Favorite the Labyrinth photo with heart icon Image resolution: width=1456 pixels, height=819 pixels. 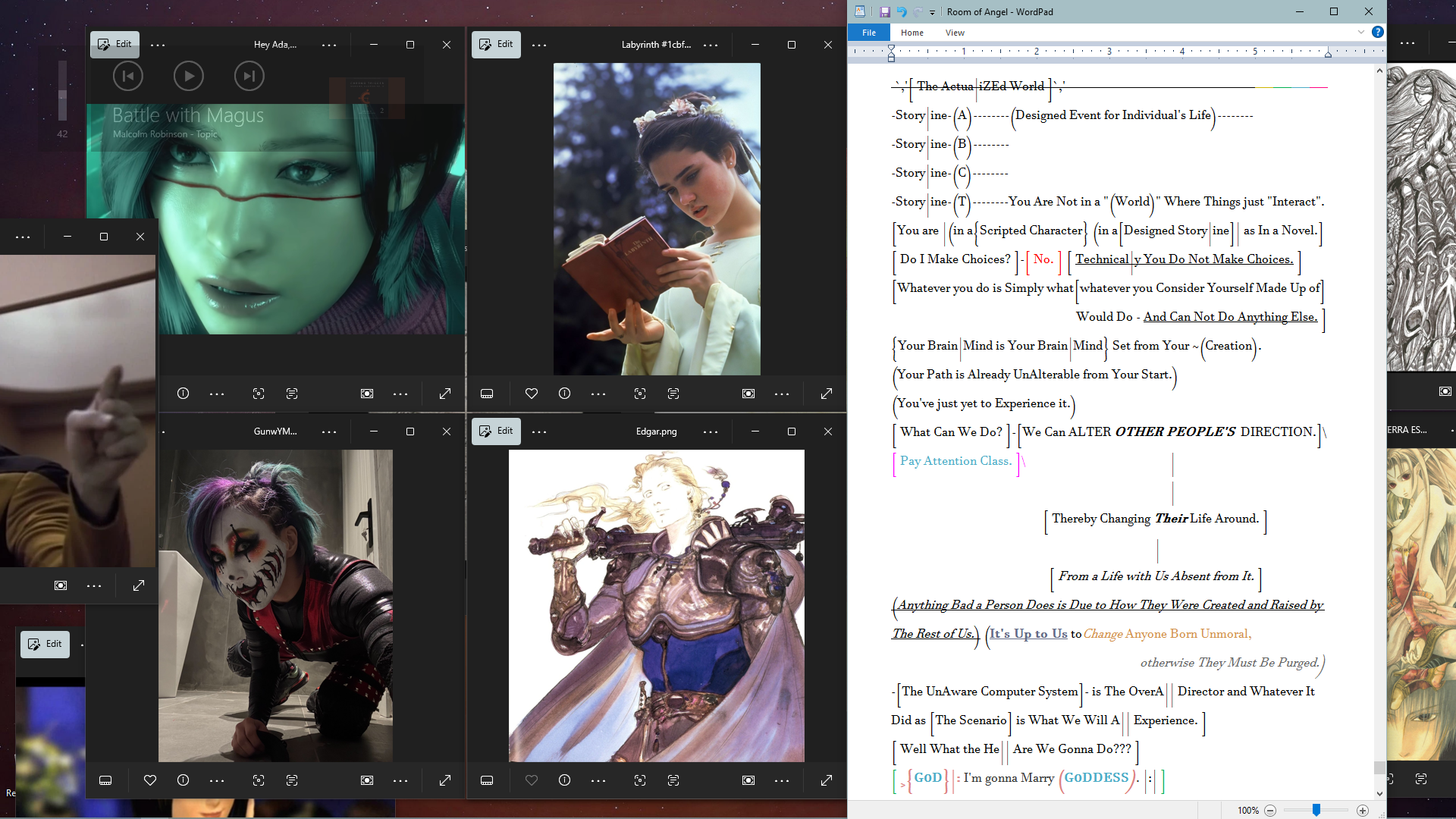(x=531, y=394)
